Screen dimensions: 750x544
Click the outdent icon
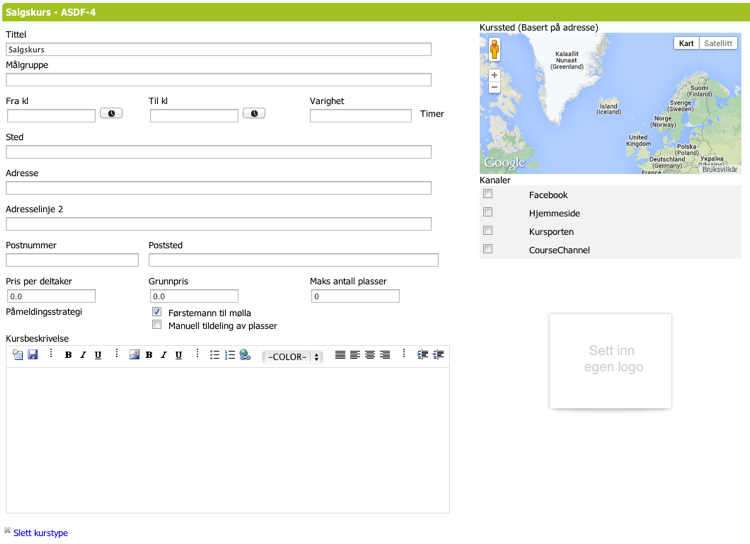click(x=422, y=355)
